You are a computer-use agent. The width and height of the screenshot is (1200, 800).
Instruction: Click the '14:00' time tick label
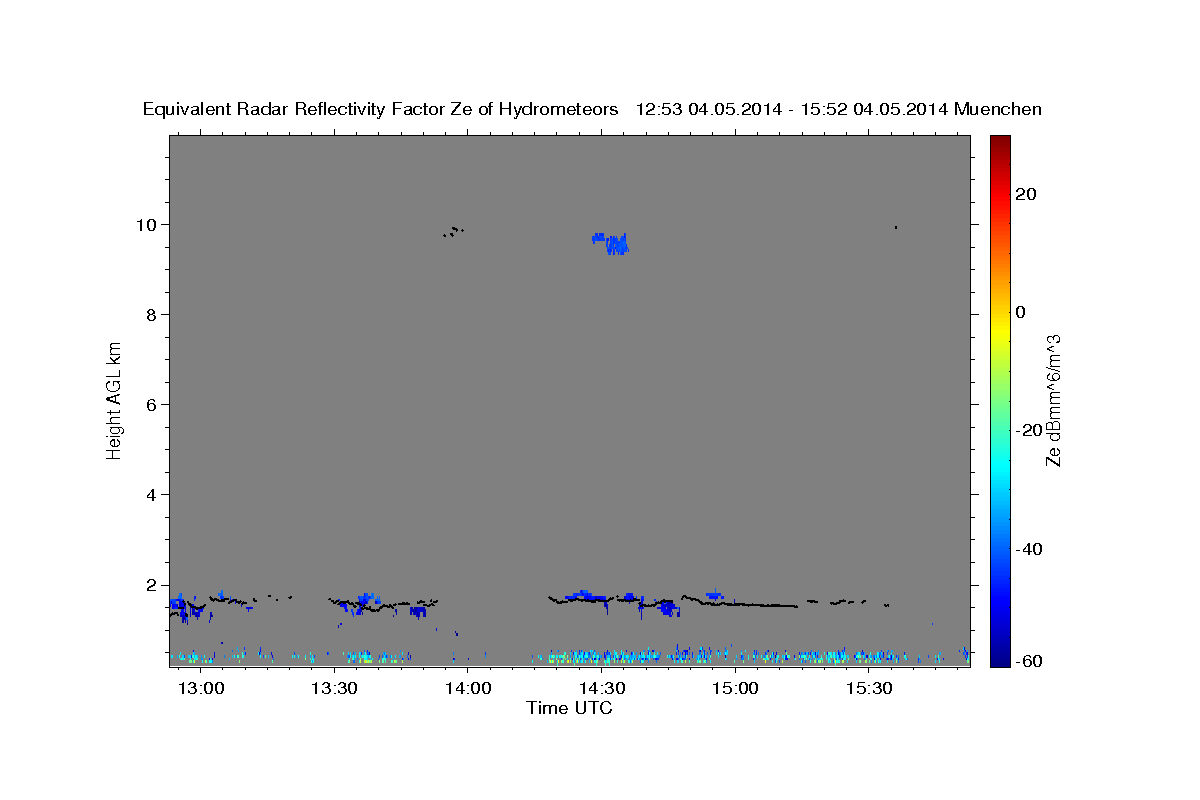coord(467,688)
